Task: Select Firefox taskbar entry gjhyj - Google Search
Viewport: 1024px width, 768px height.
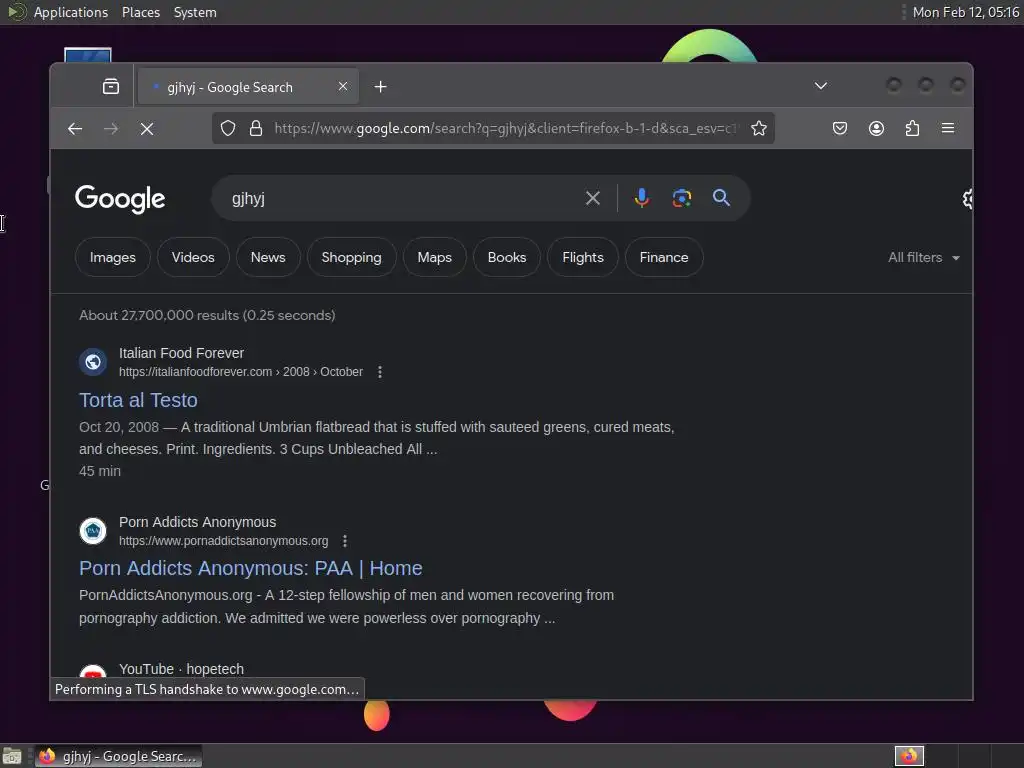Action: coord(118,756)
